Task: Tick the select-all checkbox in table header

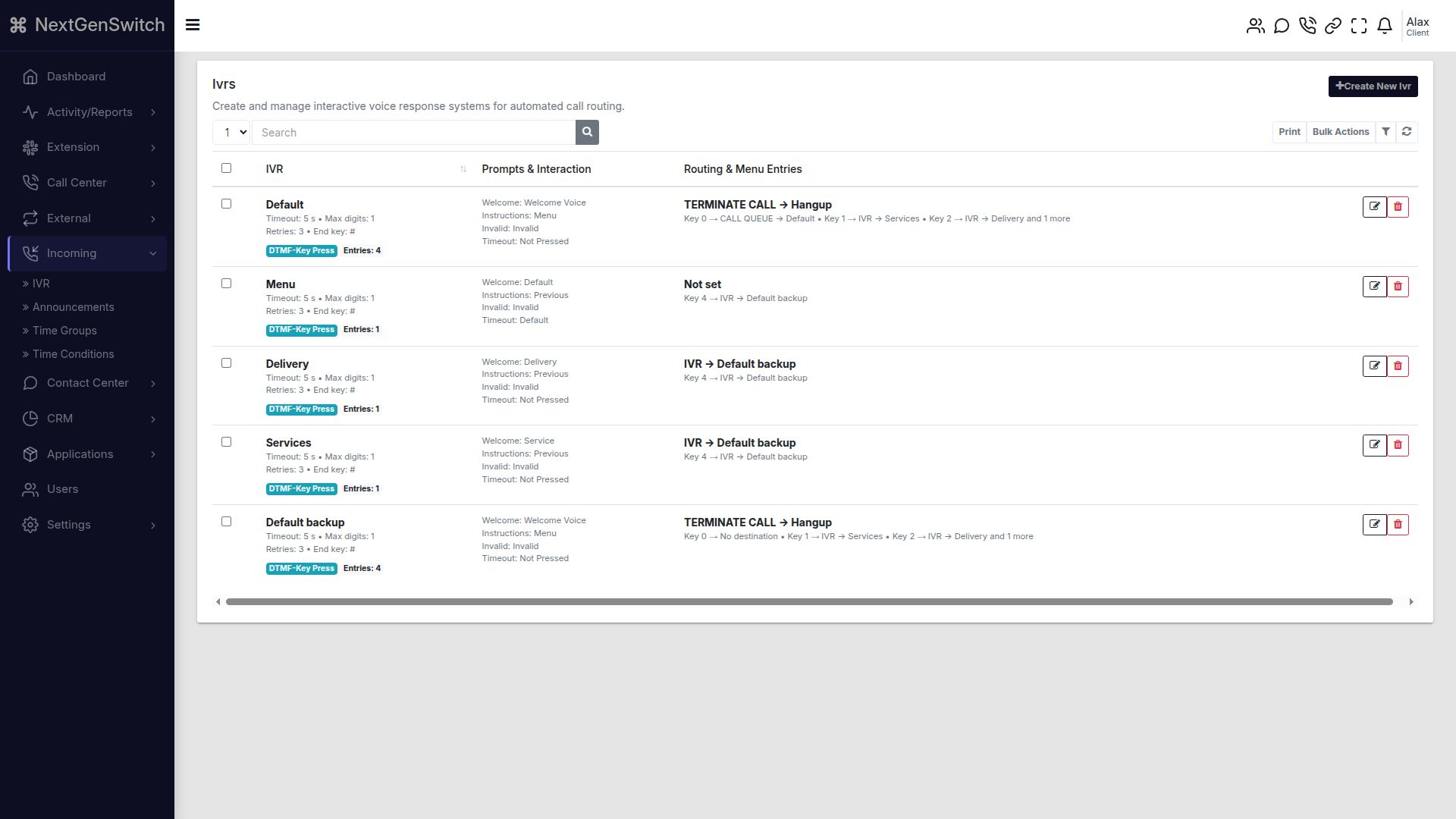Action: tap(226, 168)
